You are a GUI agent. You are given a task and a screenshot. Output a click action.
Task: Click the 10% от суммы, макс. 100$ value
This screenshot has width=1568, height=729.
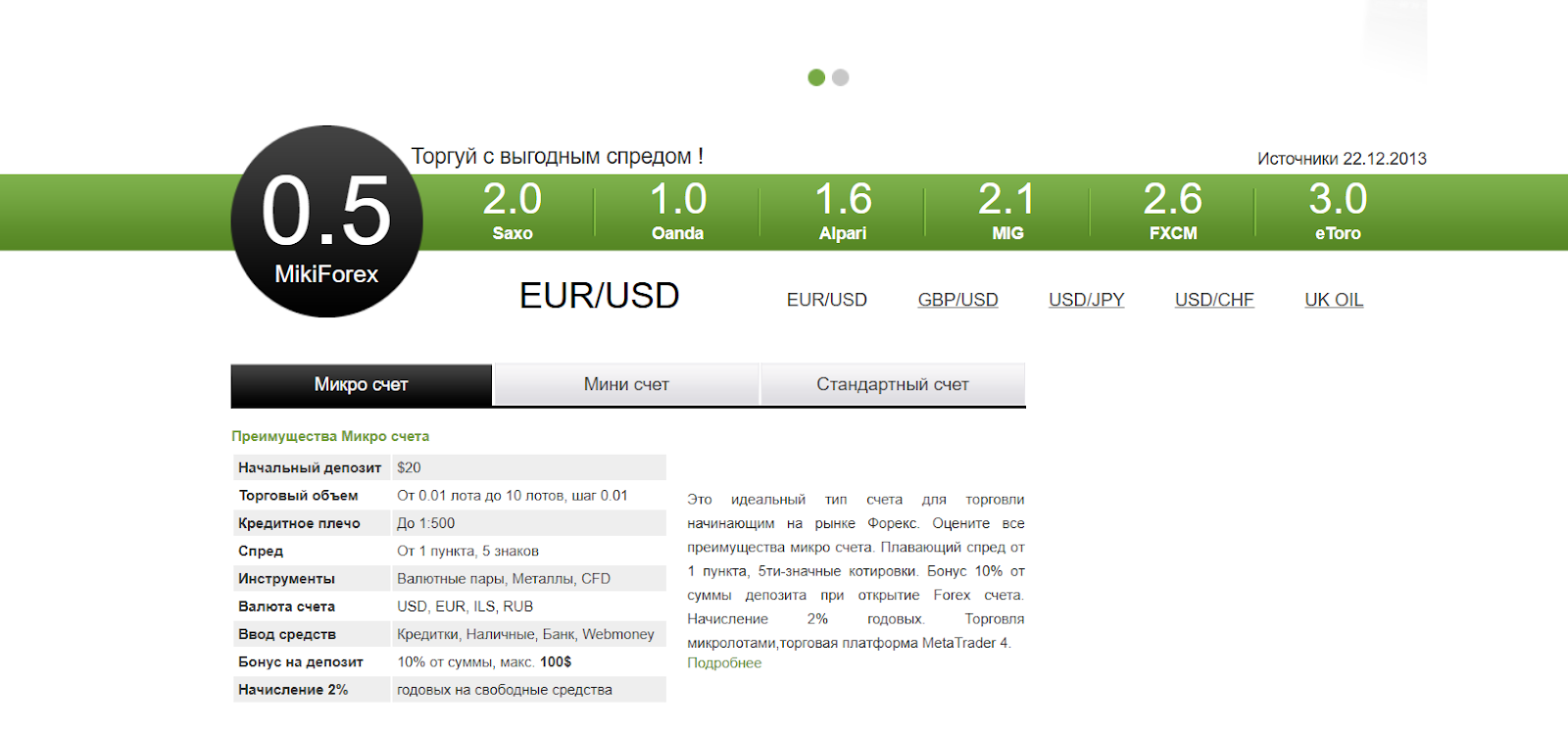coord(484,662)
